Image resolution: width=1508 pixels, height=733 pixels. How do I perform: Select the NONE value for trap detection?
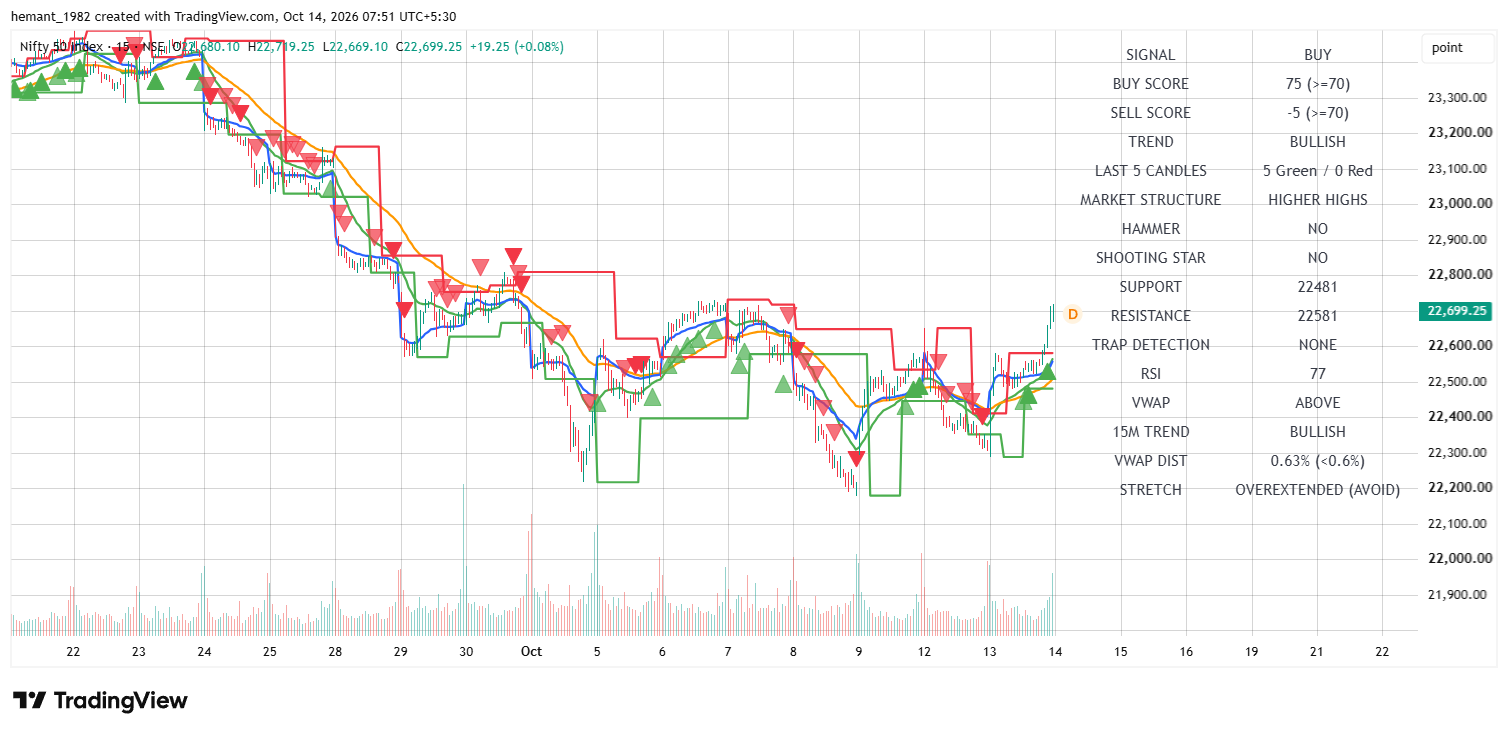(x=1318, y=345)
